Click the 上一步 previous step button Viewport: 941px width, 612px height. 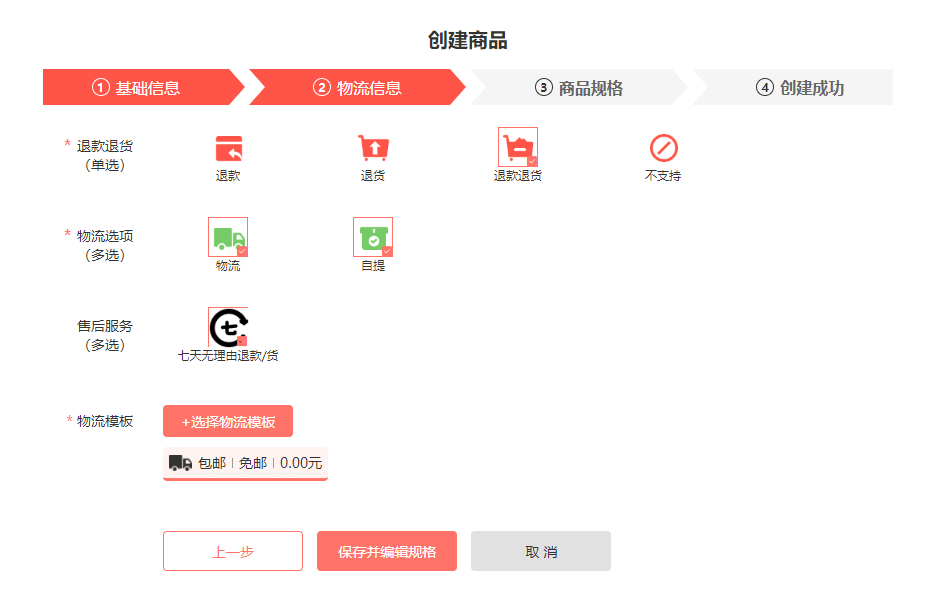pyautogui.click(x=233, y=551)
